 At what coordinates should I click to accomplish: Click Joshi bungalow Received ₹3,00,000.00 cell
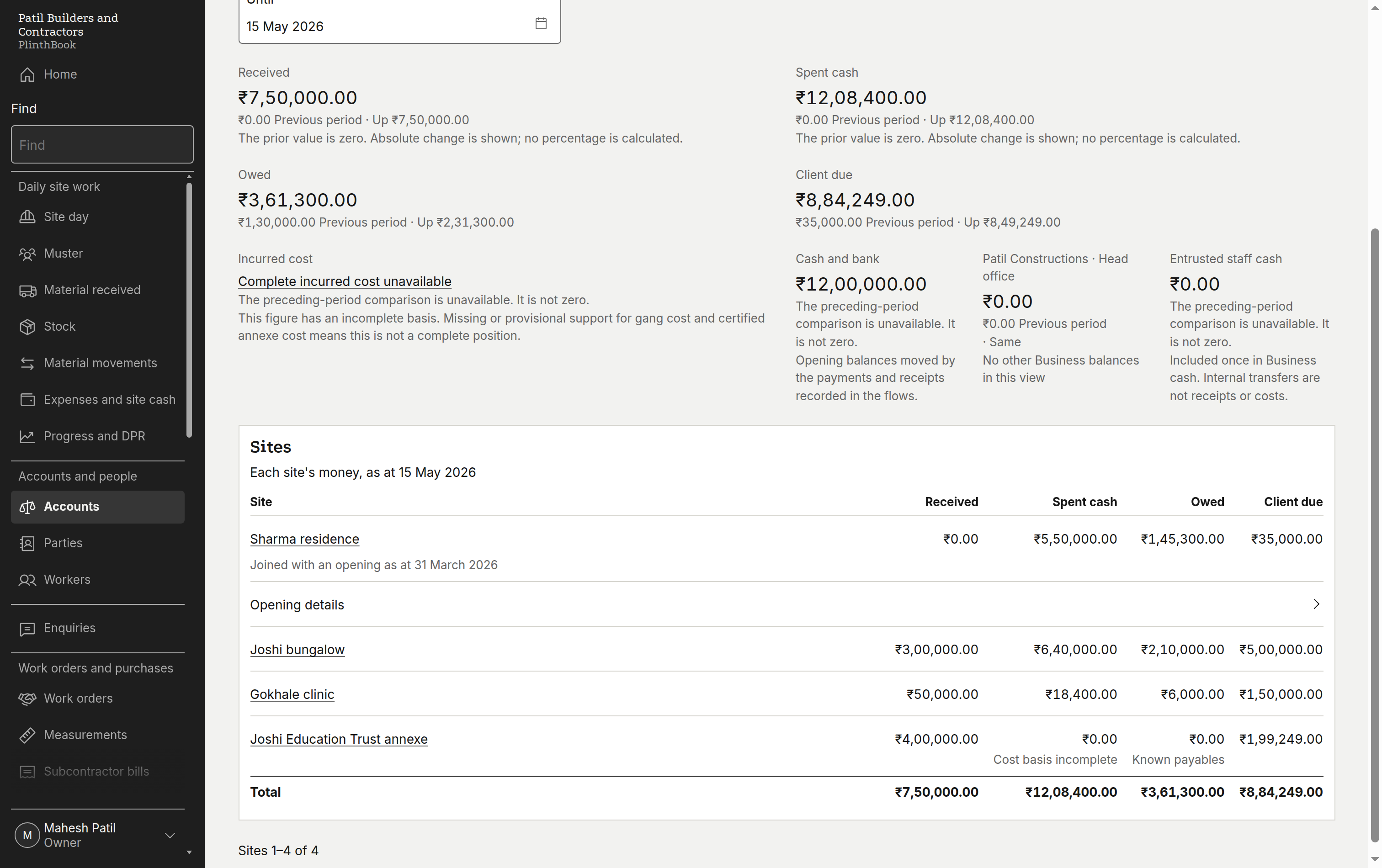(x=936, y=650)
